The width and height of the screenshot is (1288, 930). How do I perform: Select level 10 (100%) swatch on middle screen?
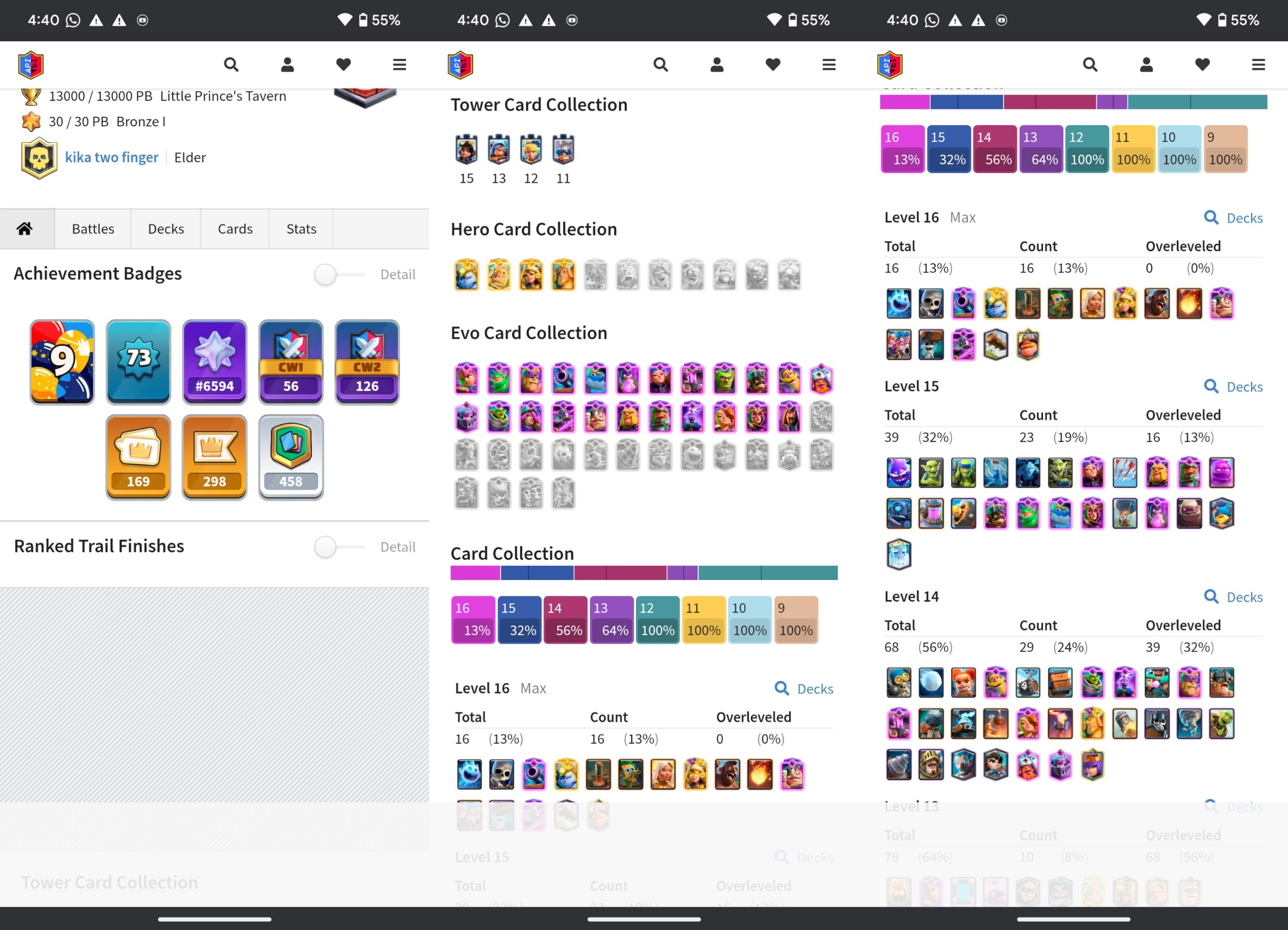click(750, 620)
